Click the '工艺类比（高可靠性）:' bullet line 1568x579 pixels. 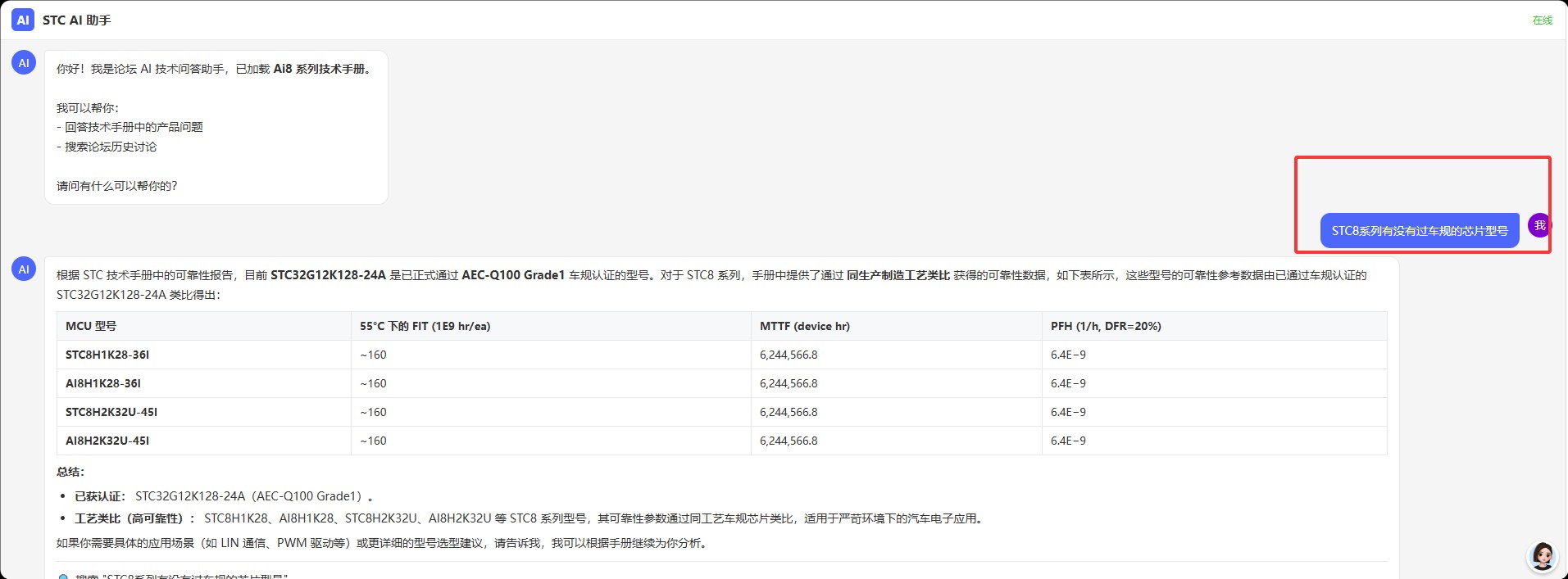(x=530, y=518)
